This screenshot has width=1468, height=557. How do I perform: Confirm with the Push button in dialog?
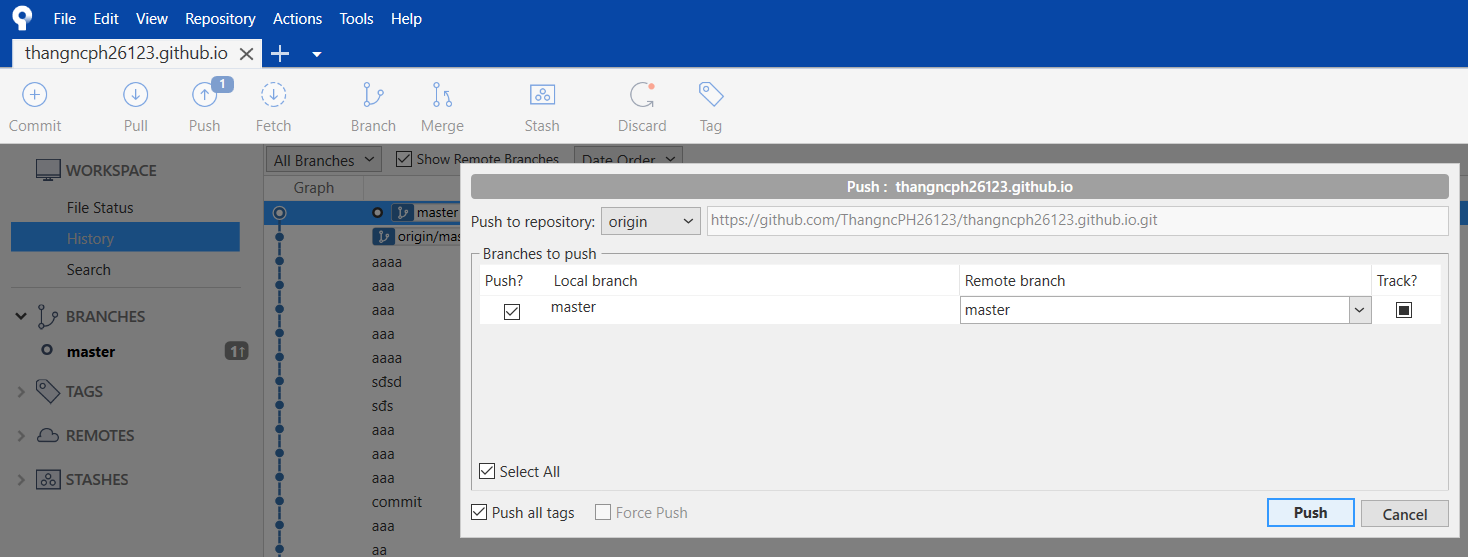pyautogui.click(x=1310, y=512)
